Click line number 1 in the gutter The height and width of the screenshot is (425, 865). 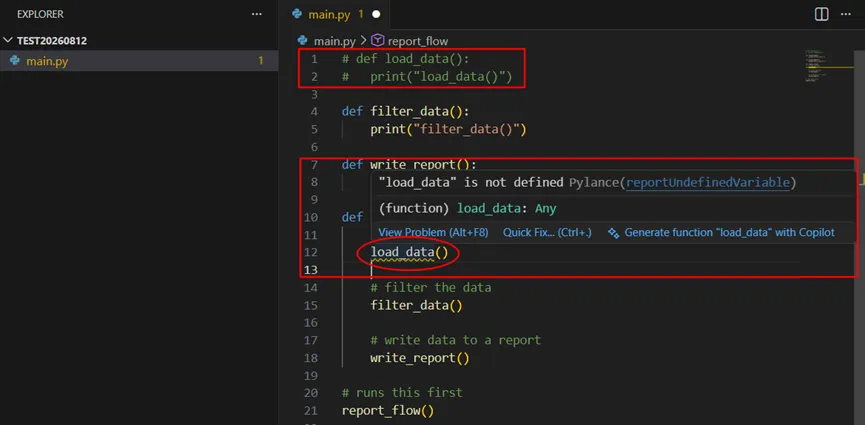[x=314, y=59]
